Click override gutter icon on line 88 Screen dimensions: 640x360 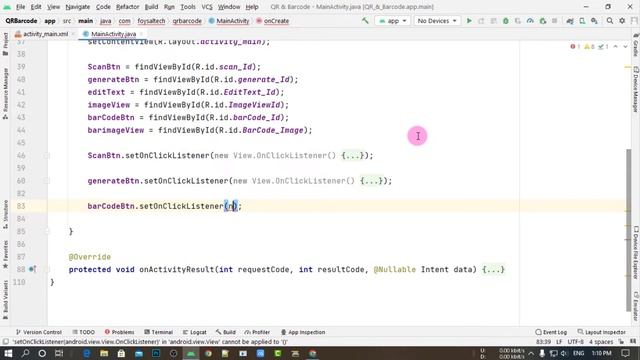click(32, 269)
